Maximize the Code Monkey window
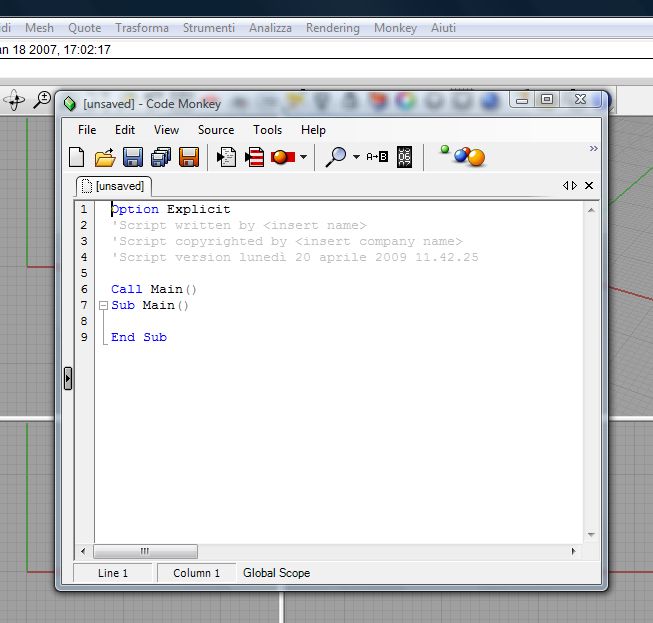The image size is (653, 623). (x=547, y=100)
